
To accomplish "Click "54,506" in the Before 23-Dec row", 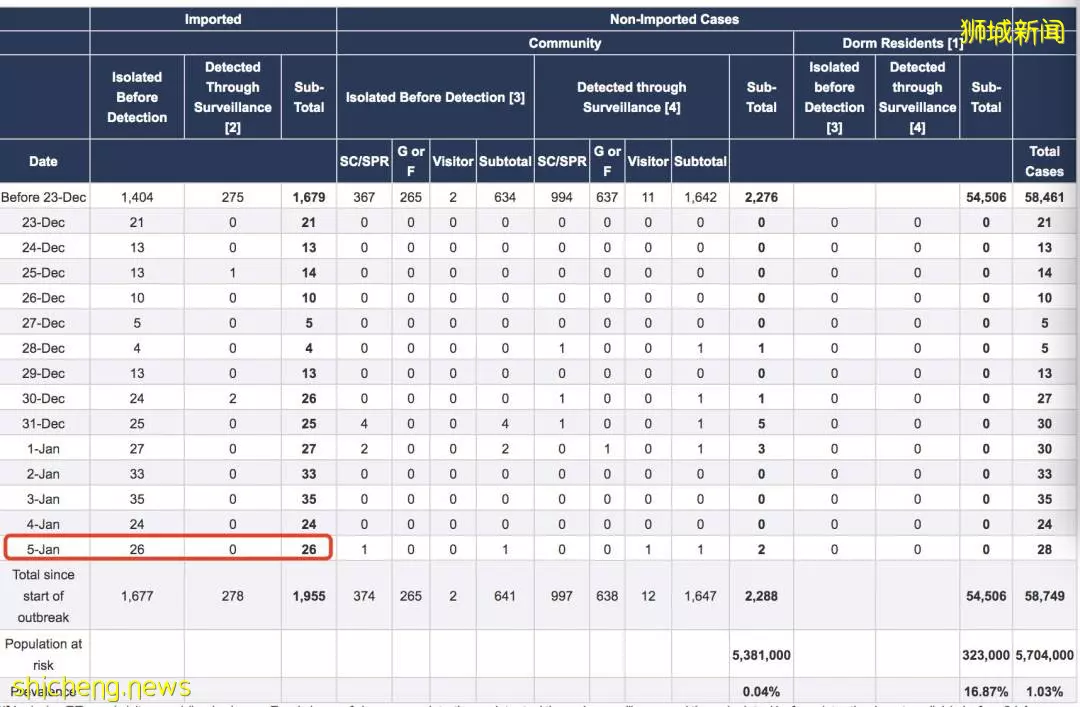I will [986, 197].
